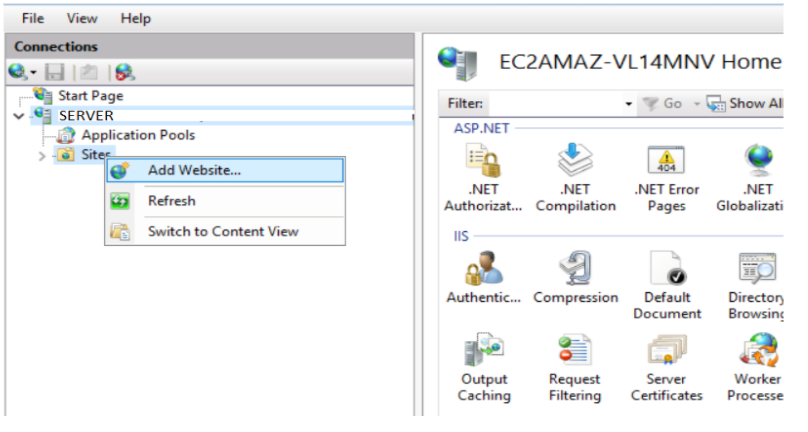This screenshot has height=432, width=808.
Task: Open the .NET Compilation feature
Action: click(576, 178)
